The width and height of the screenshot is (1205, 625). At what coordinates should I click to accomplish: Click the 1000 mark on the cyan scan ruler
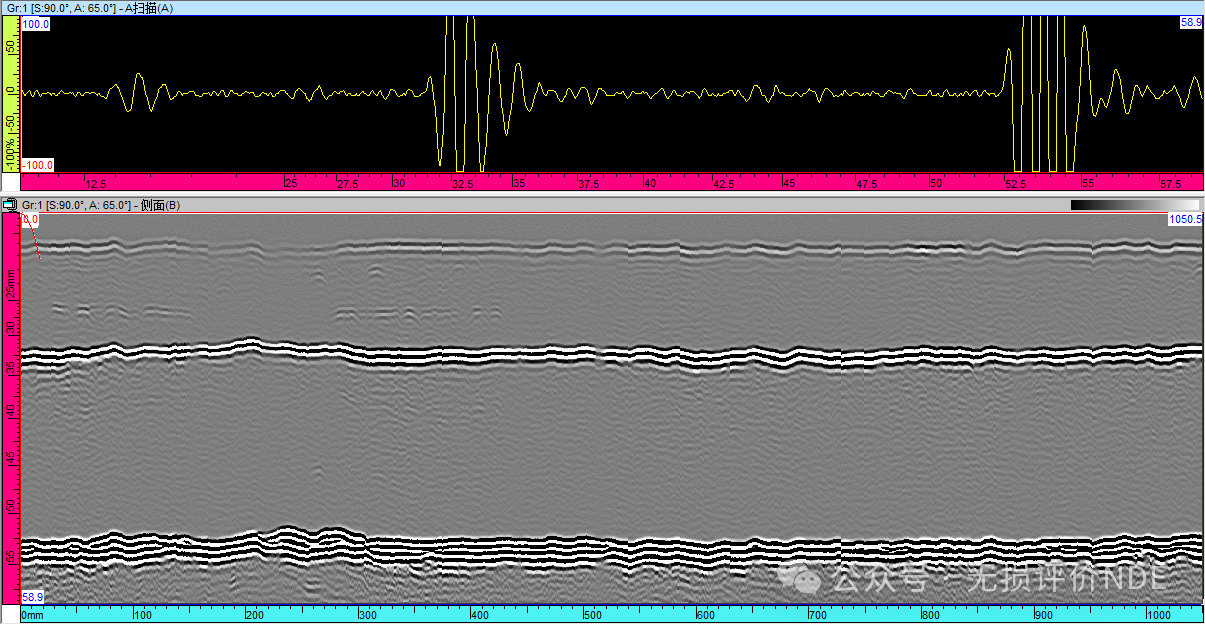1160,615
